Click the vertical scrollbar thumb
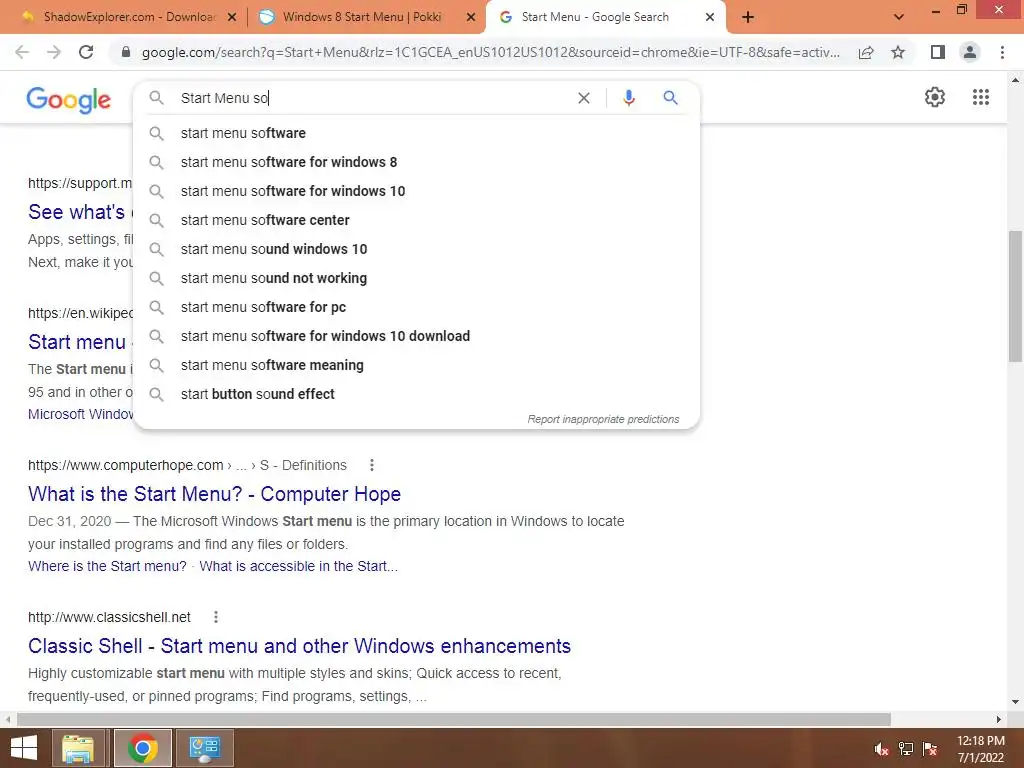This screenshot has width=1024, height=768. (x=1015, y=296)
